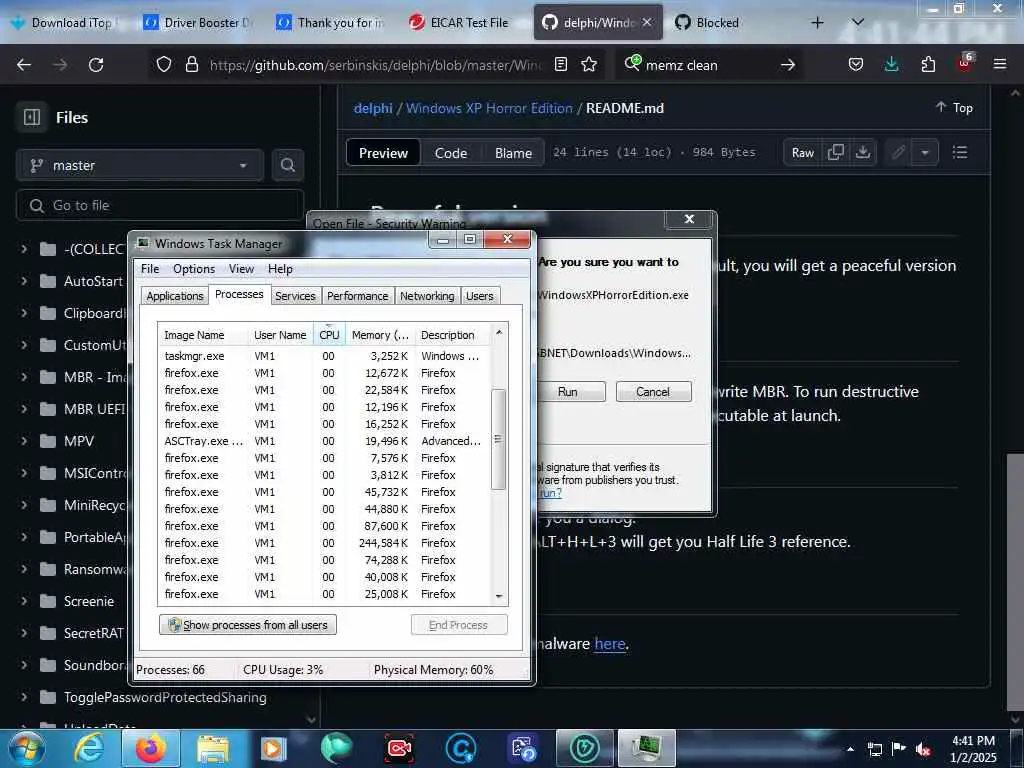The height and width of the screenshot is (768, 1024).
Task: Switch to the Services tab
Action: 295,296
